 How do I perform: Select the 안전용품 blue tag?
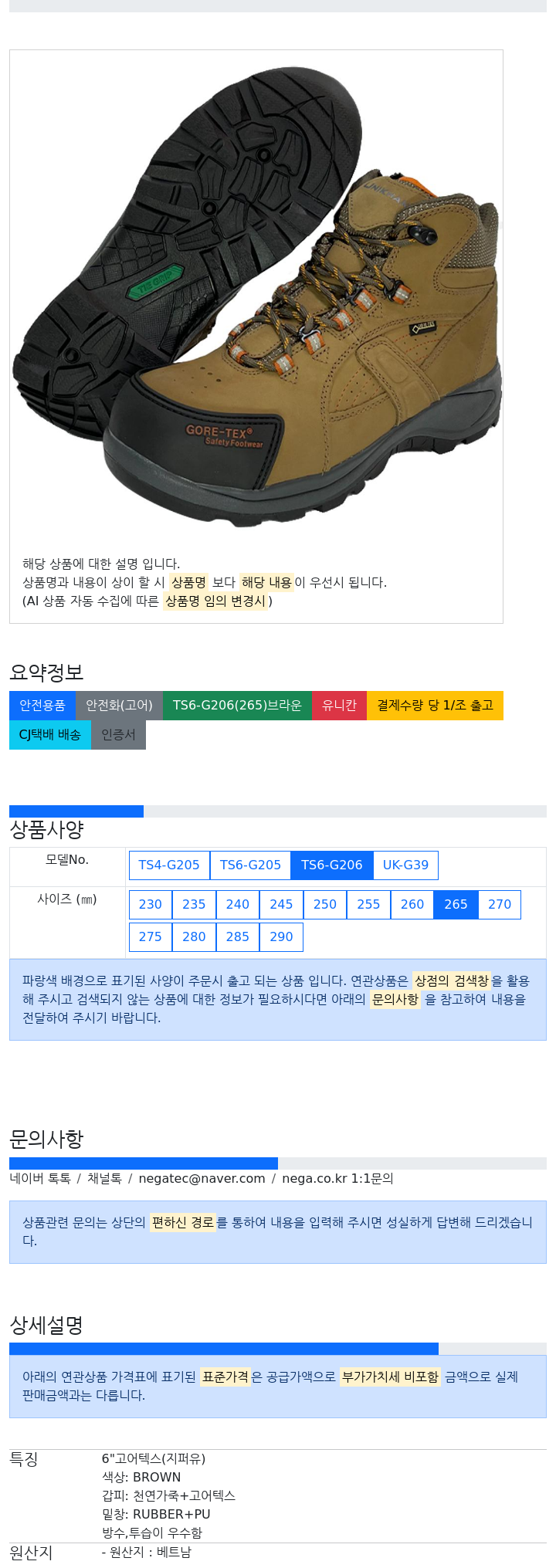pos(42,706)
